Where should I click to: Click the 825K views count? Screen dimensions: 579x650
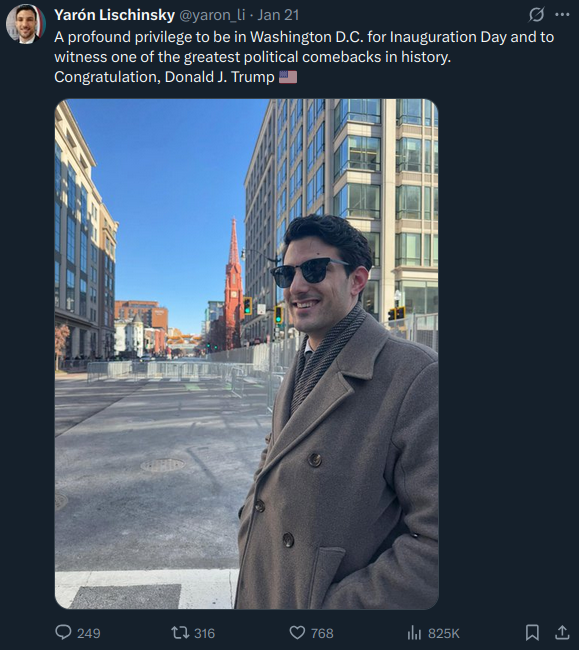(444, 633)
